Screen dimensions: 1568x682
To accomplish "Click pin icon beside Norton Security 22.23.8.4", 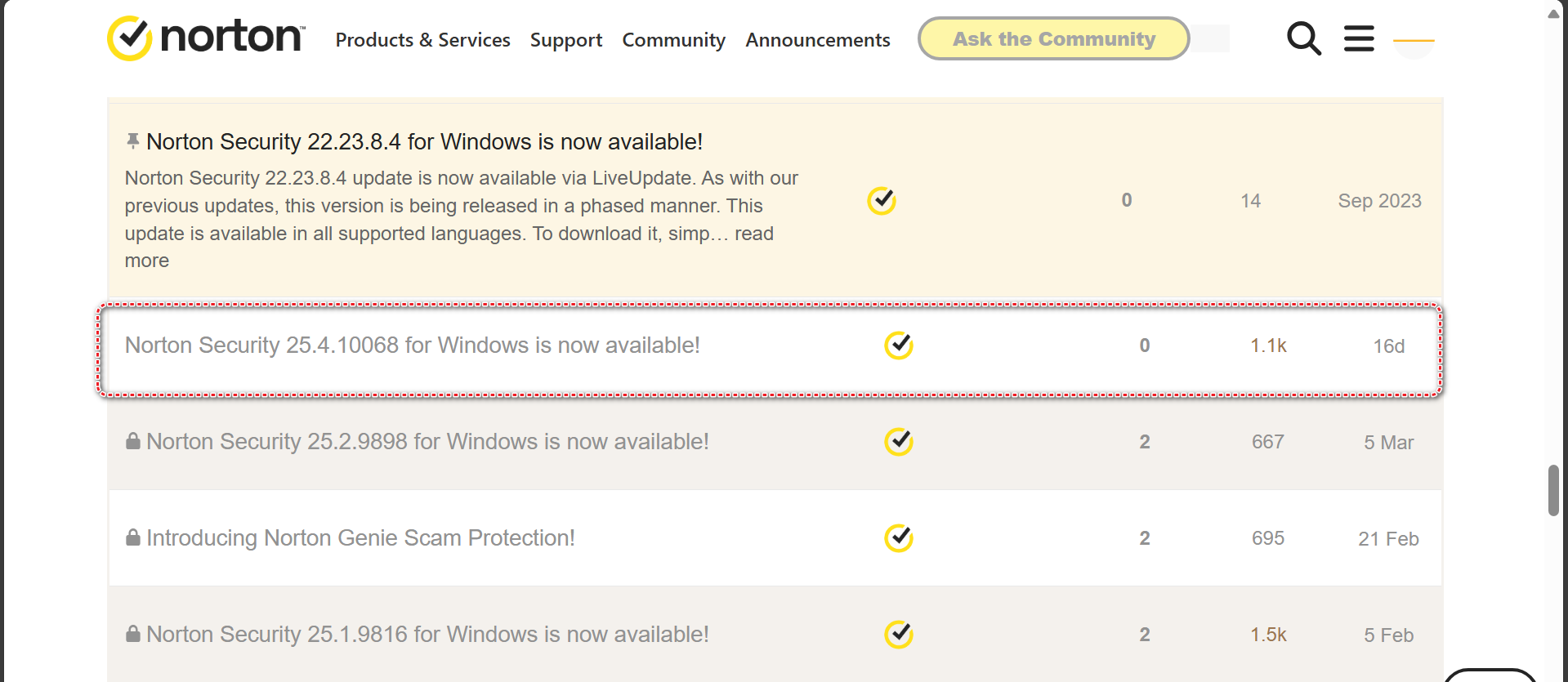I will 132,141.
